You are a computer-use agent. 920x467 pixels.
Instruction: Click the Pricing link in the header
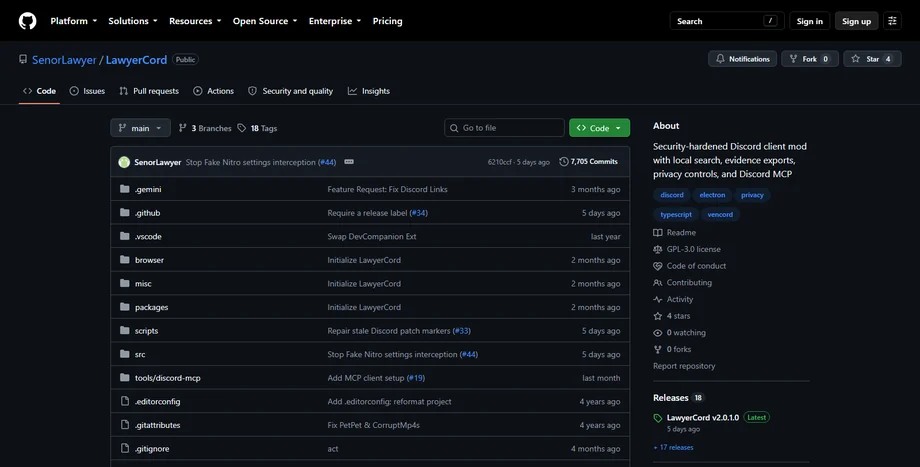click(x=387, y=21)
